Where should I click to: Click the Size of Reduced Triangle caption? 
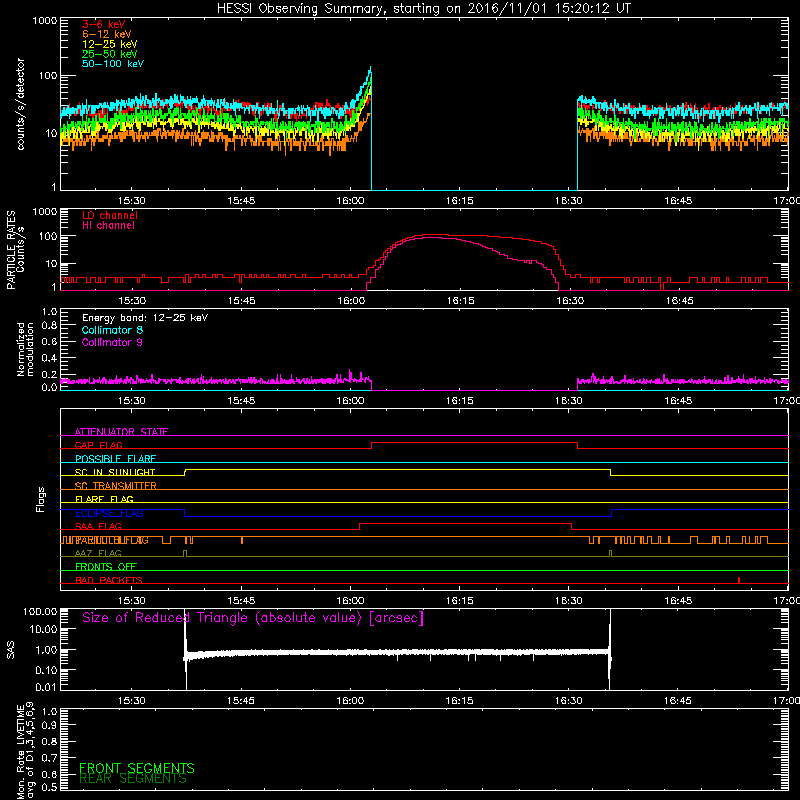tap(253, 618)
